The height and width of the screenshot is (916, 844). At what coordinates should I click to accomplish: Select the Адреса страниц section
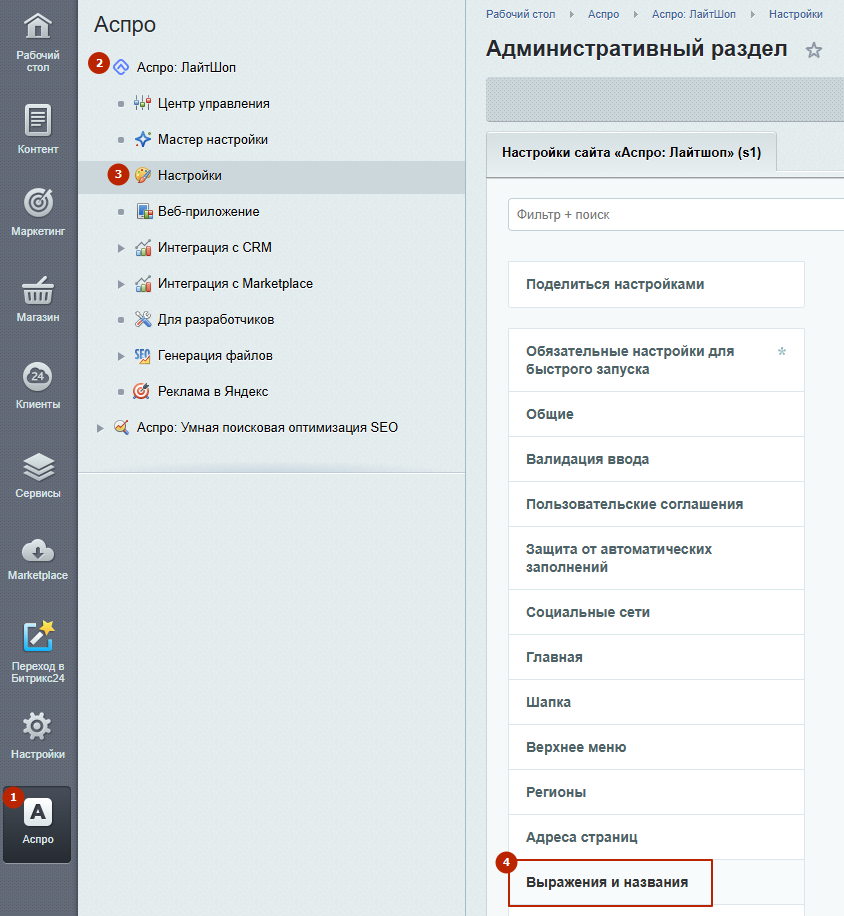656,837
